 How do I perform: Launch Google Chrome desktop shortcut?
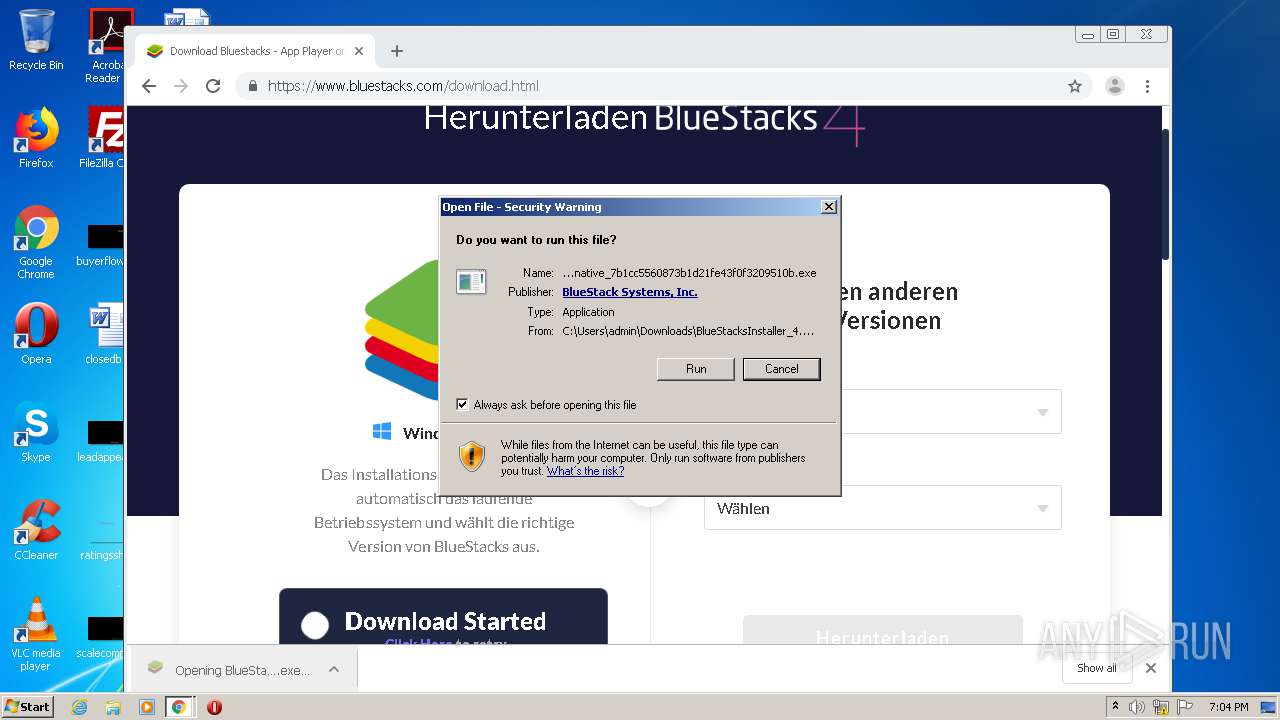pyautogui.click(x=36, y=243)
